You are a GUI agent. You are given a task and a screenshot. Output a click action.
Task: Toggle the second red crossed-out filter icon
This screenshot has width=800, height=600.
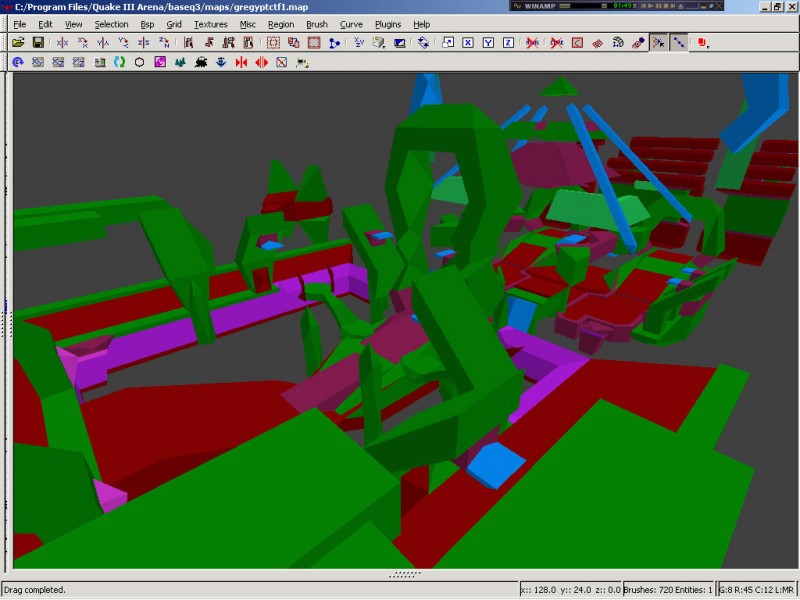[557, 43]
